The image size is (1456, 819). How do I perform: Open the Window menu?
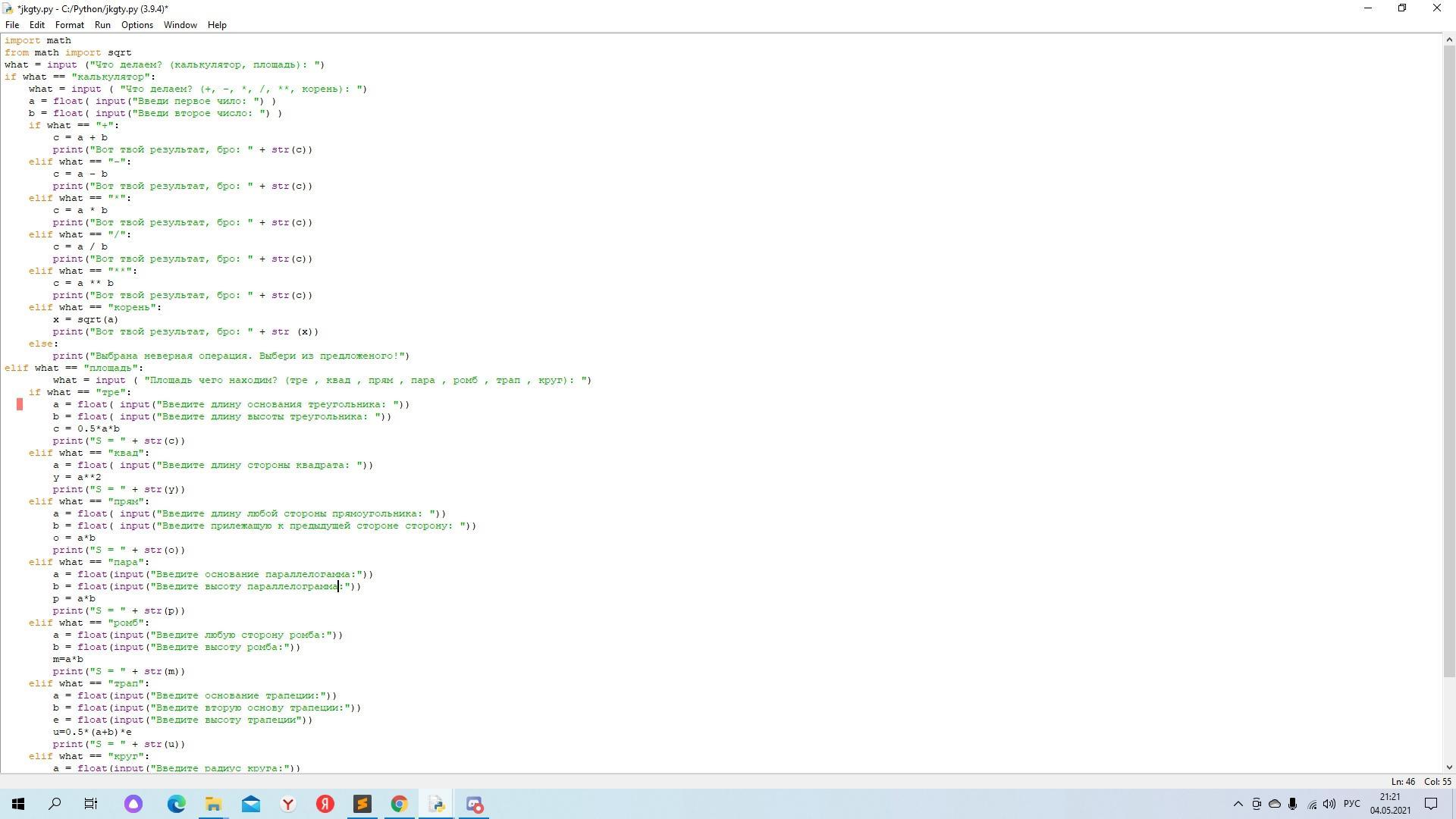180,25
